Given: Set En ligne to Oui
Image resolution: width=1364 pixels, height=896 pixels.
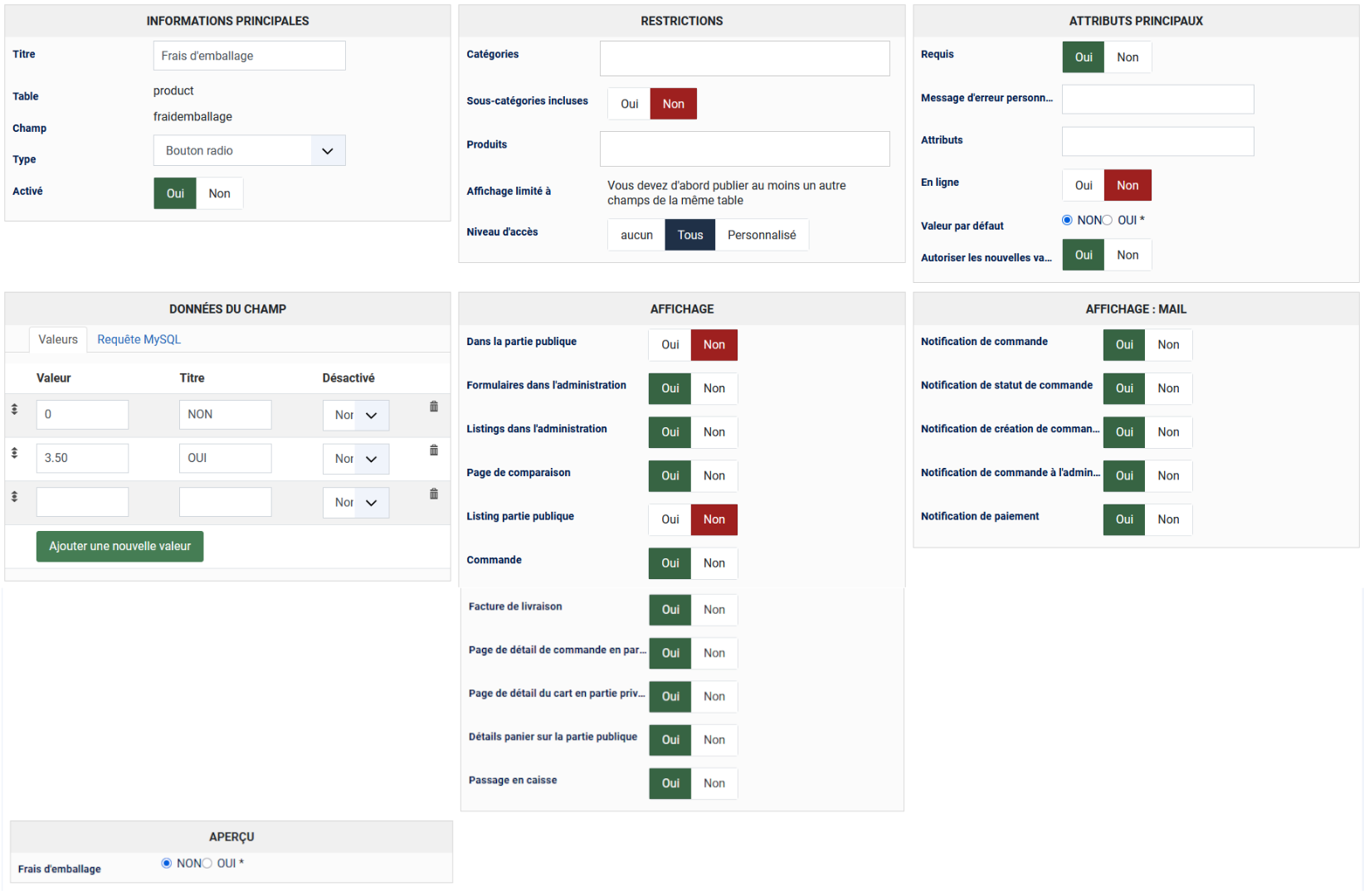Looking at the screenshot, I should tap(1083, 185).
